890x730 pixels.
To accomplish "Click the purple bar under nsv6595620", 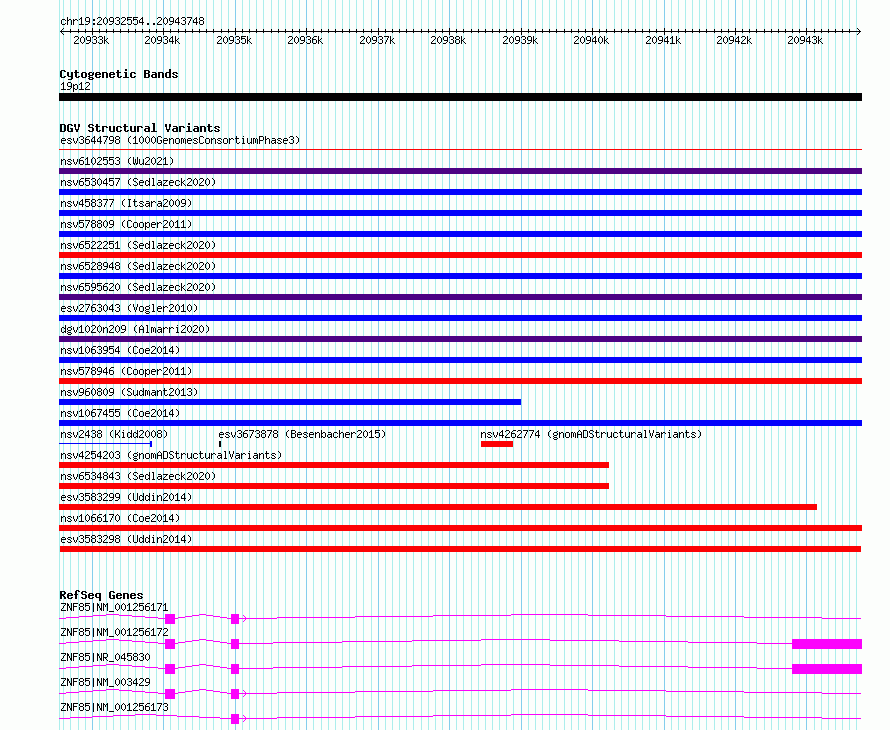I will (x=460, y=297).
